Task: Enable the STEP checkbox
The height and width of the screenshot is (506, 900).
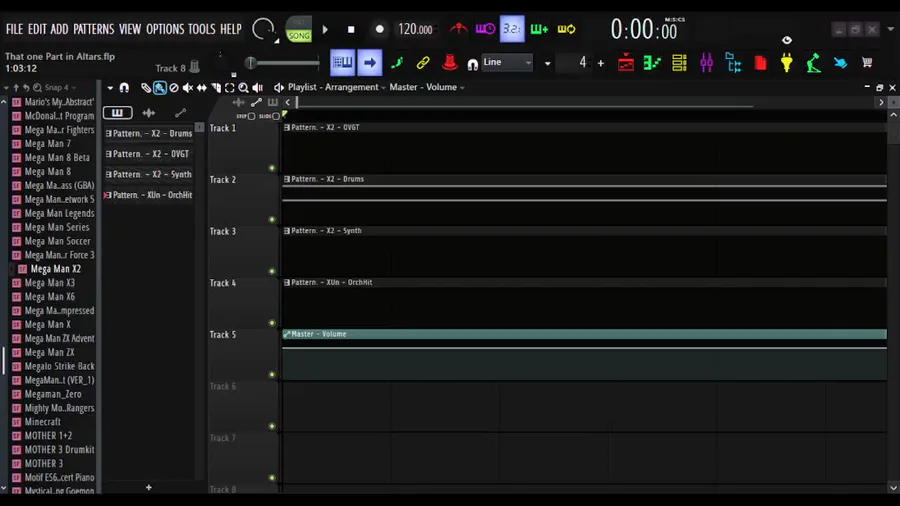Action: click(251, 116)
